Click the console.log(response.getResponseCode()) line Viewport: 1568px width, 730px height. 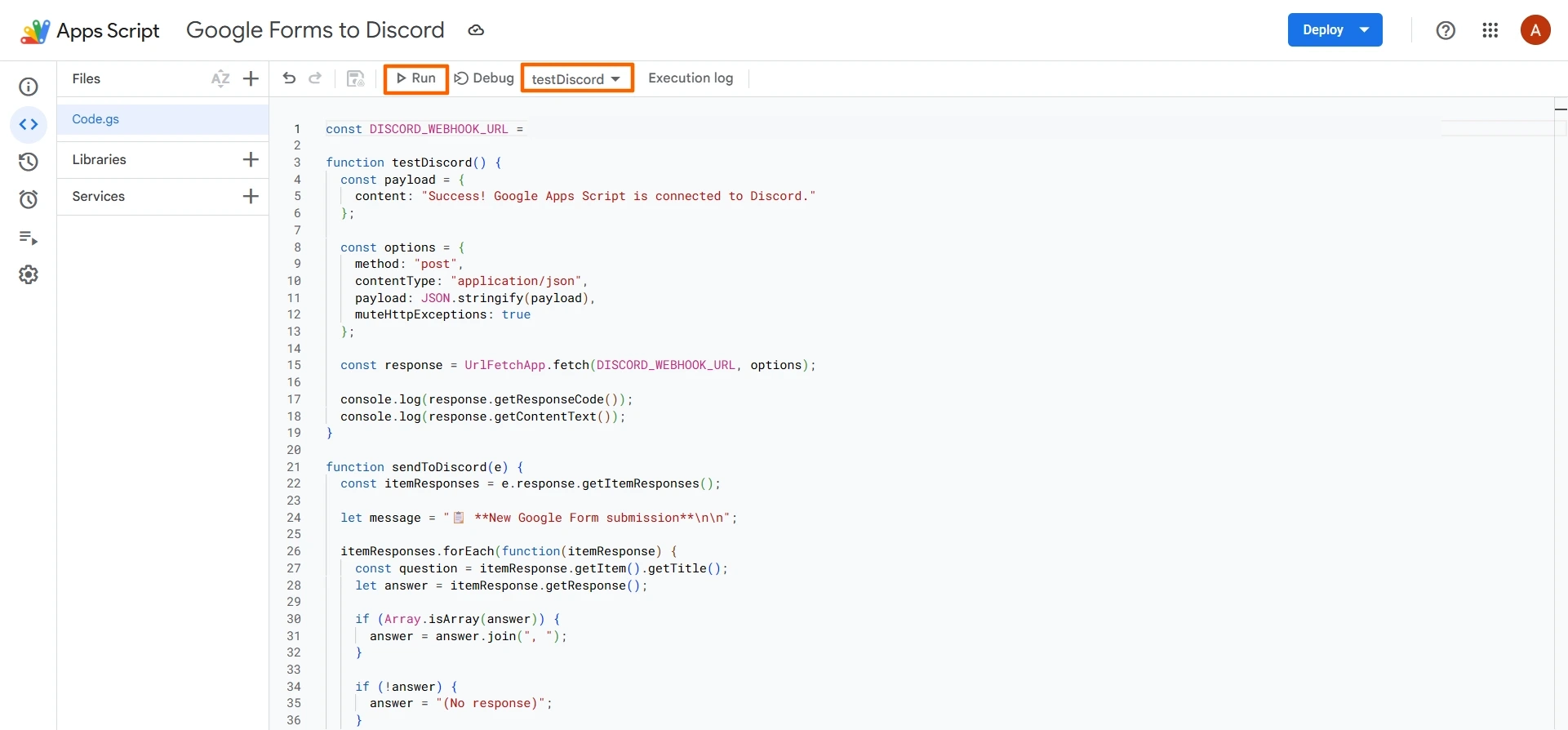[486, 399]
